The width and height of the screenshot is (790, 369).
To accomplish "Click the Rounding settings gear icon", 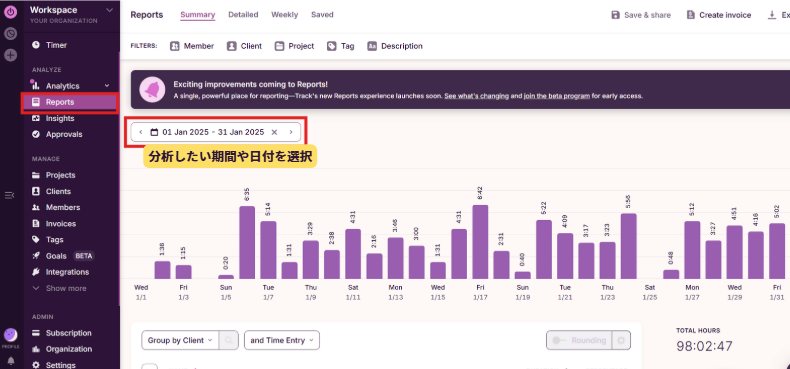I will pyautogui.click(x=621, y=340).
